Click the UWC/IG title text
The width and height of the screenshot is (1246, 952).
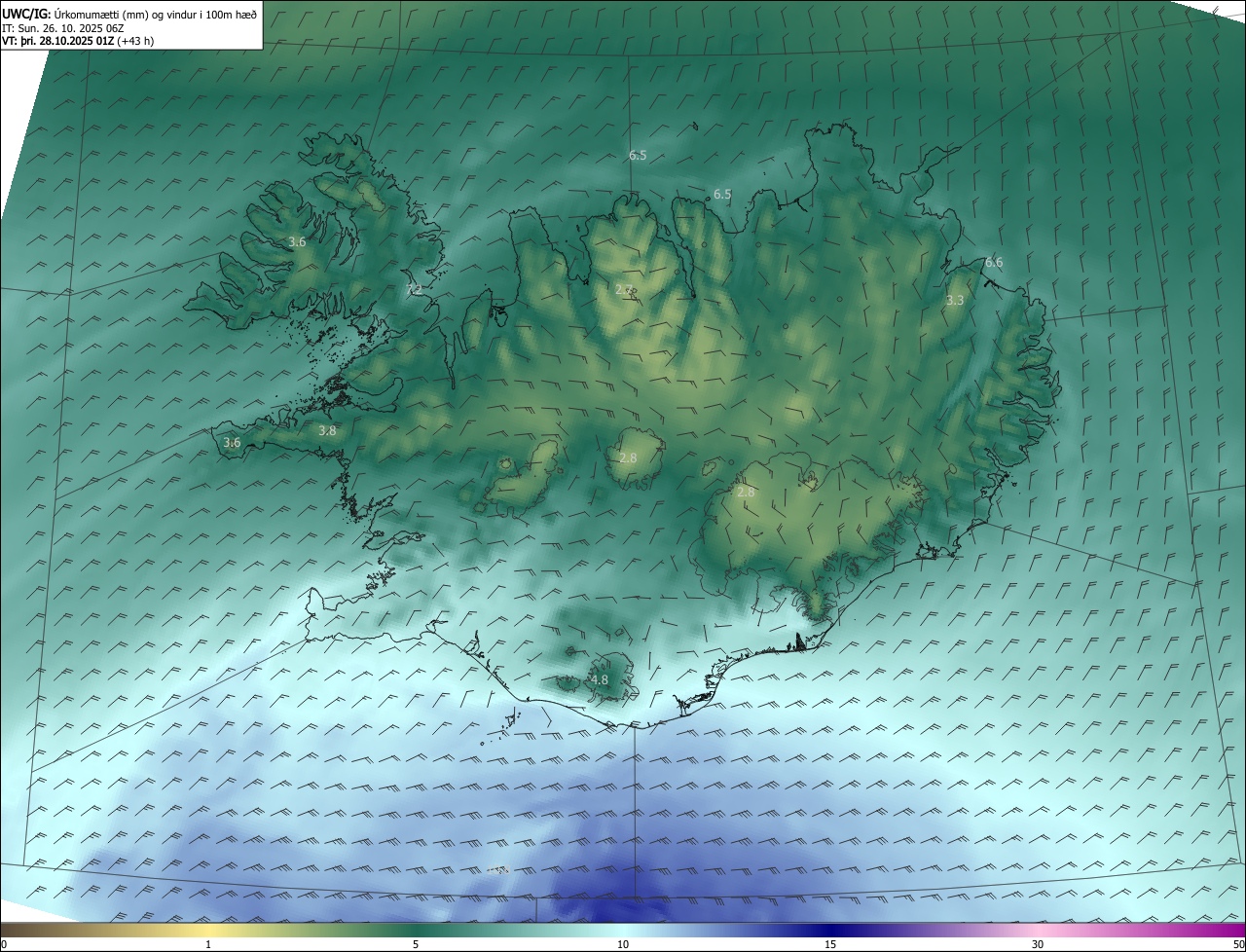(x=26, y=14)
